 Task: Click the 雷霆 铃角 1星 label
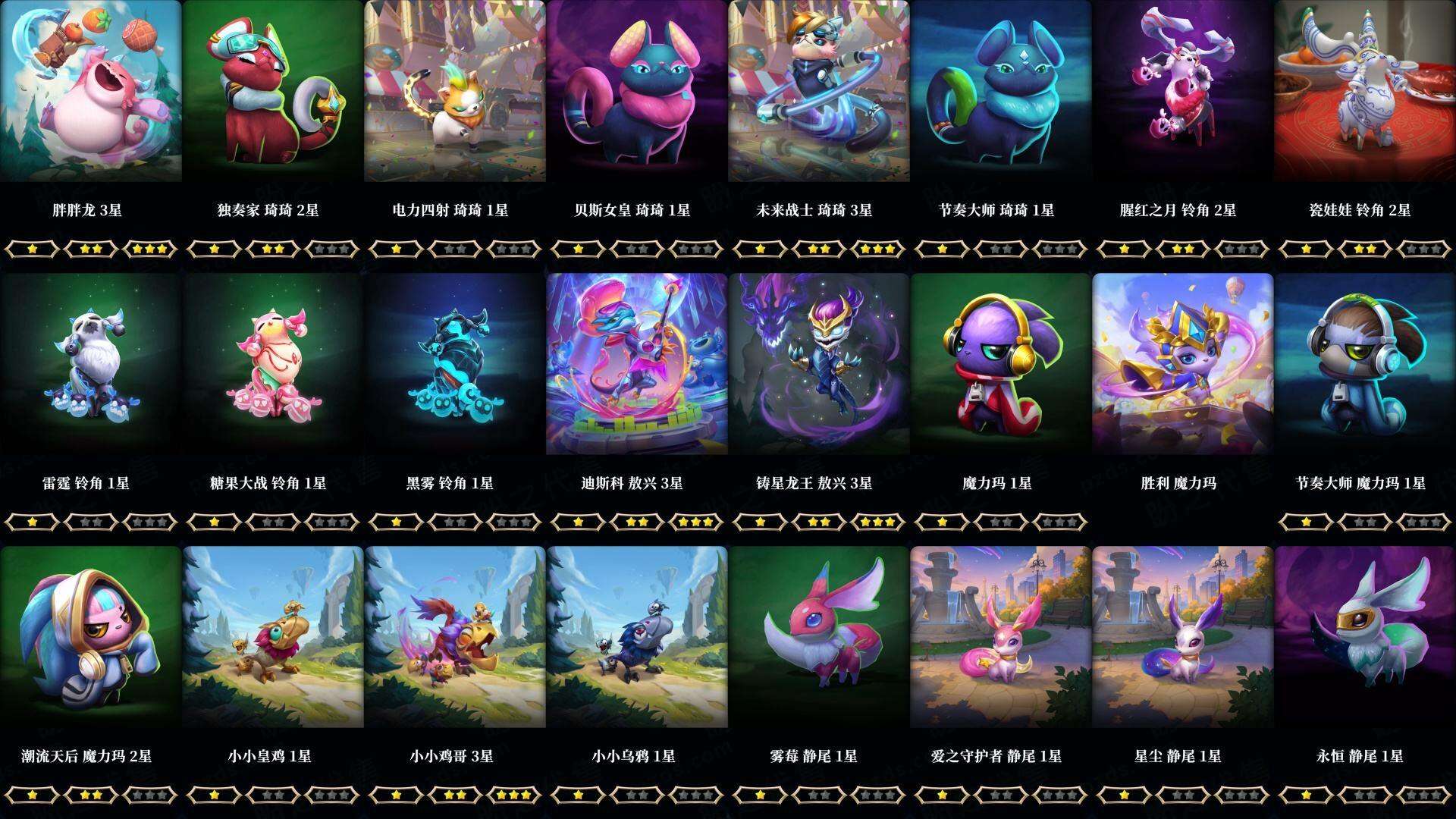pyautogui.click(x=86, y=483)
